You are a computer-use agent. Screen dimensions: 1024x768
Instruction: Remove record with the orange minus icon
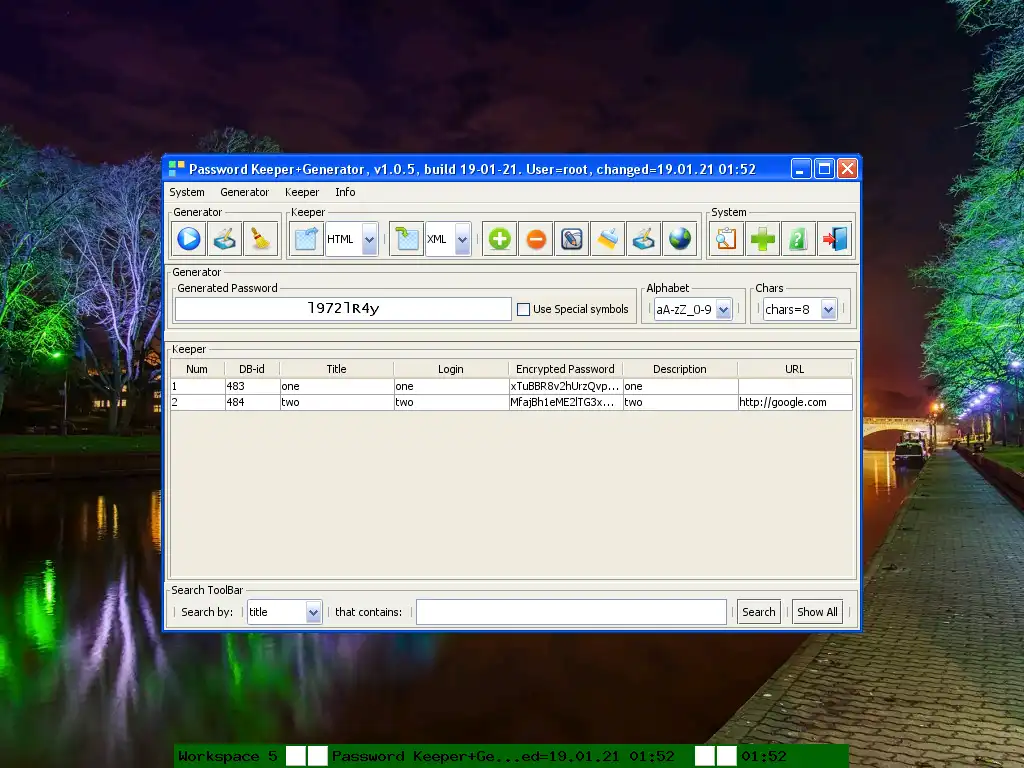[536, 239]
